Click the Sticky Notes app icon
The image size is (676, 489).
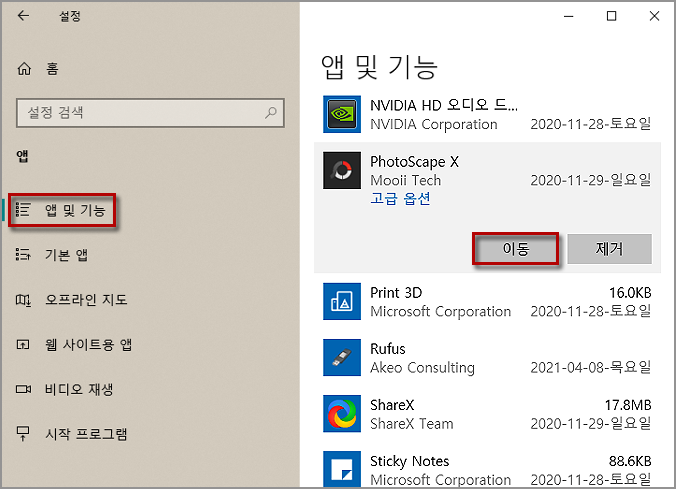coord(342,469)
